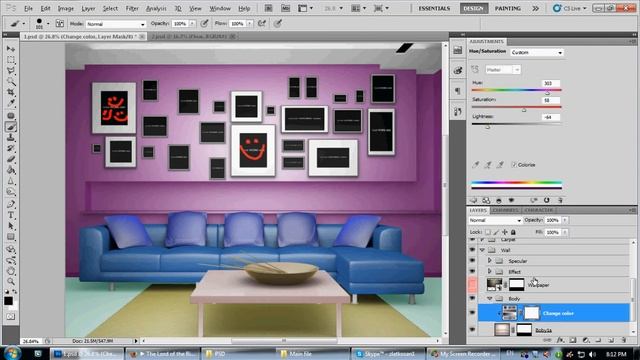Click the Hue value input field
This screenshot has width=640, height=360.
551,83
